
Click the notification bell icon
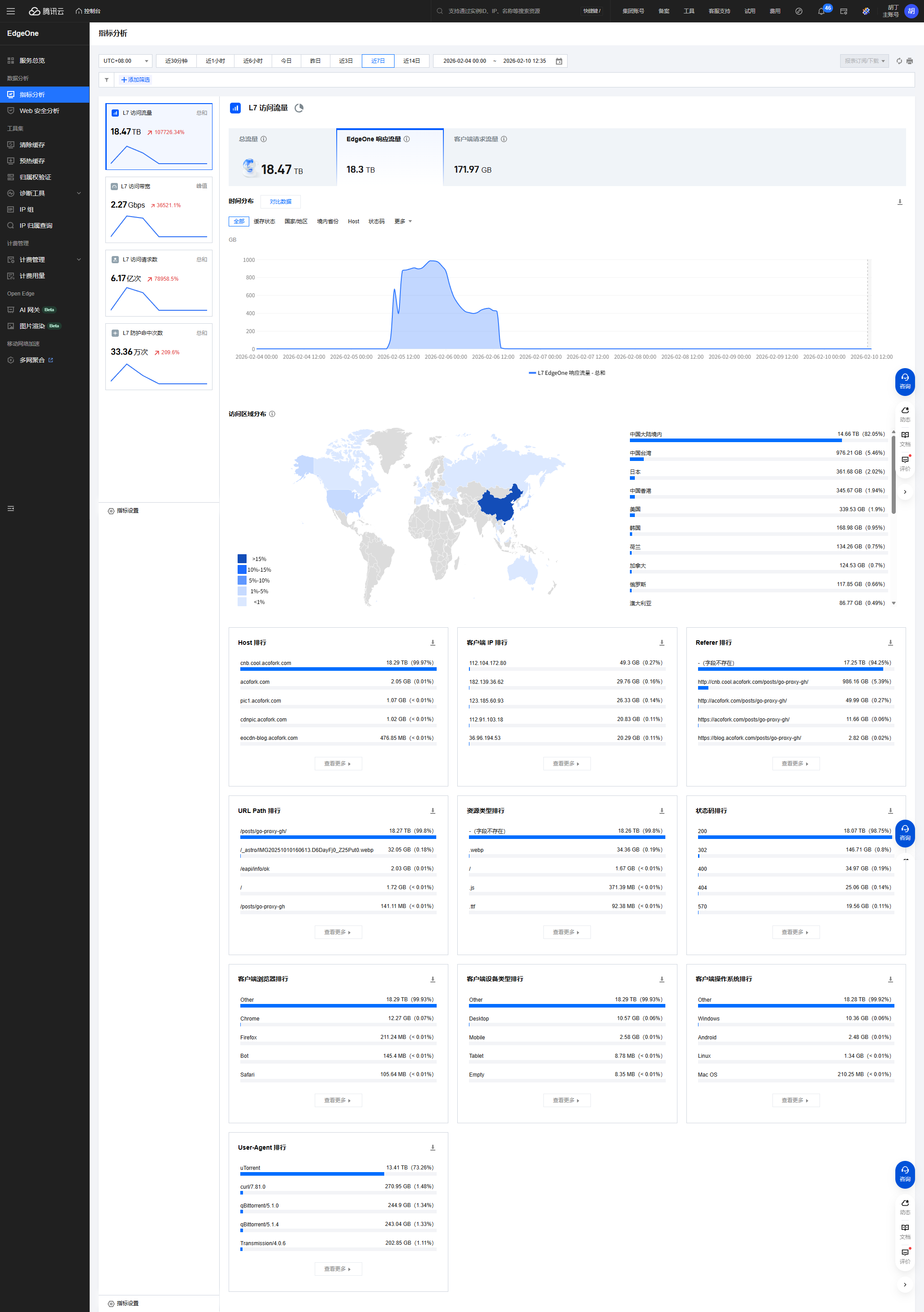point(821,11)
